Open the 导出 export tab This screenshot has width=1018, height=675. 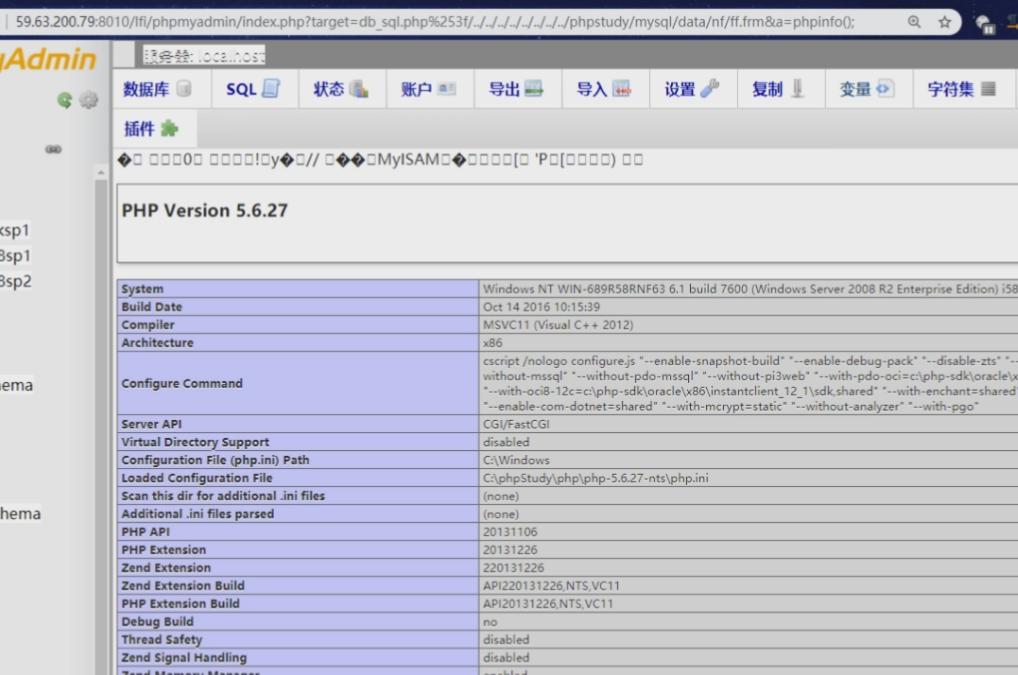click(x=516, y=89)
